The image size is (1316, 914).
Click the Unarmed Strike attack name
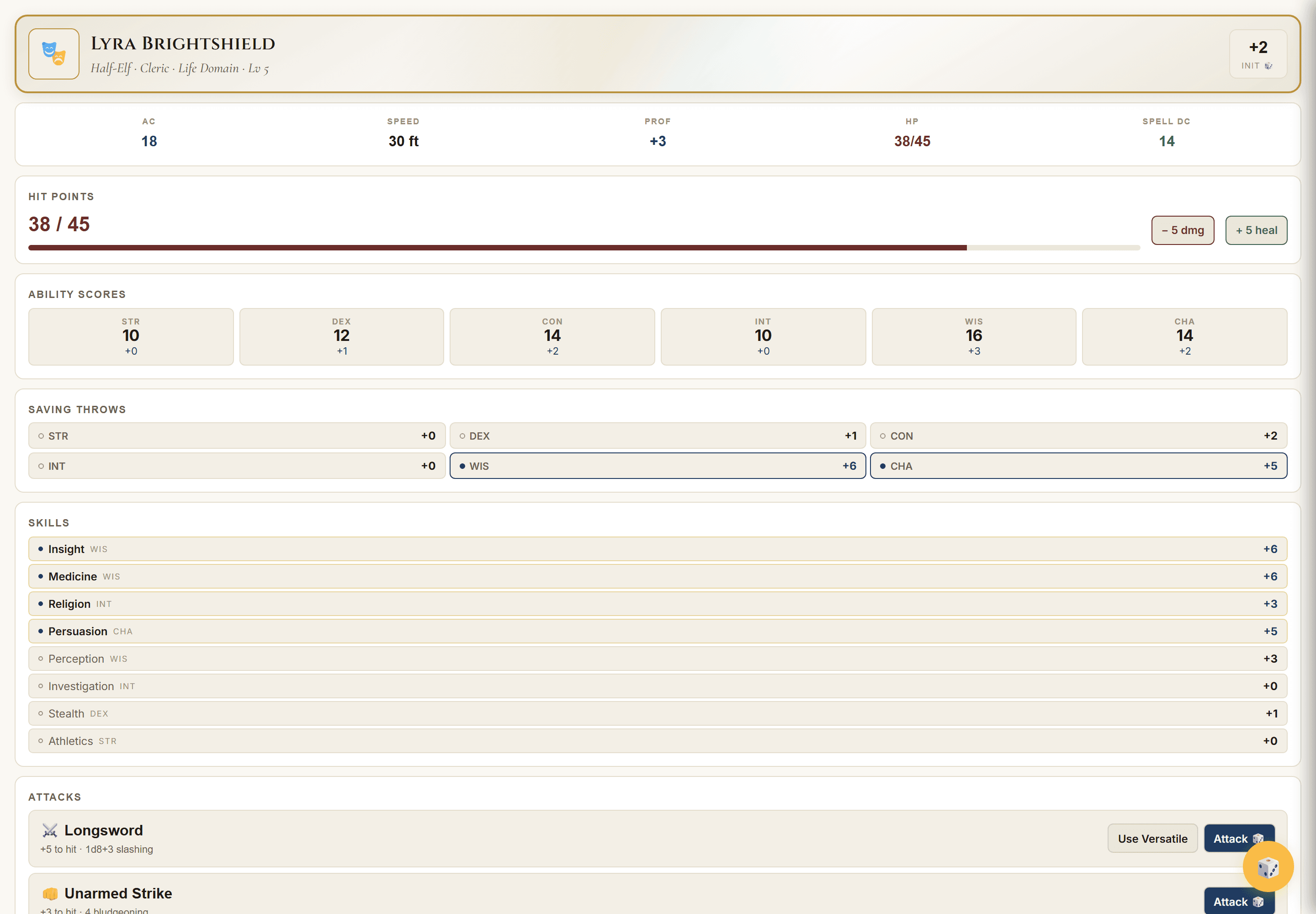tap(118, 893)
